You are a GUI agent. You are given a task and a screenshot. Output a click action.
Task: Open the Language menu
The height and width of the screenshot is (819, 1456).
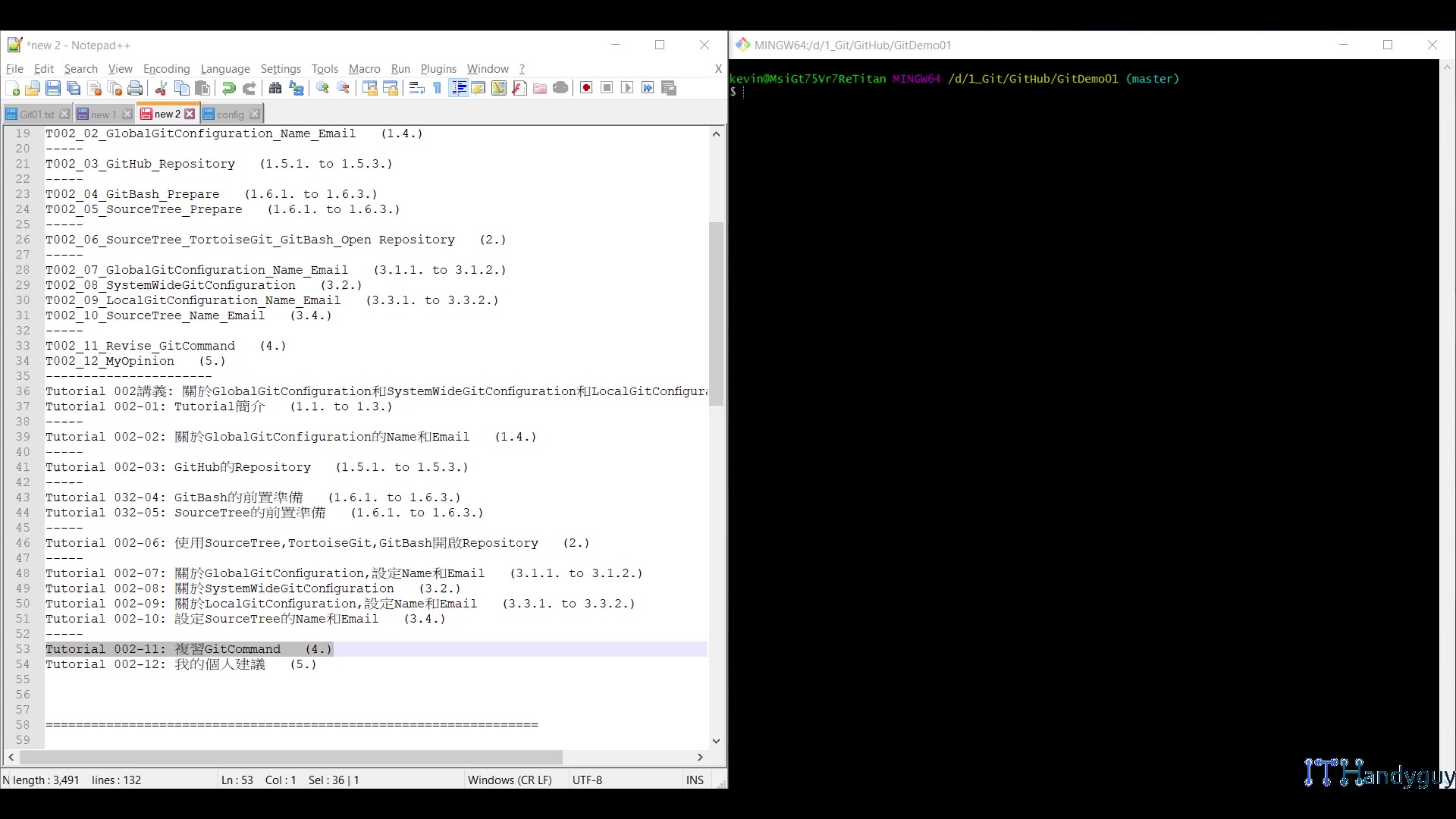224,69
